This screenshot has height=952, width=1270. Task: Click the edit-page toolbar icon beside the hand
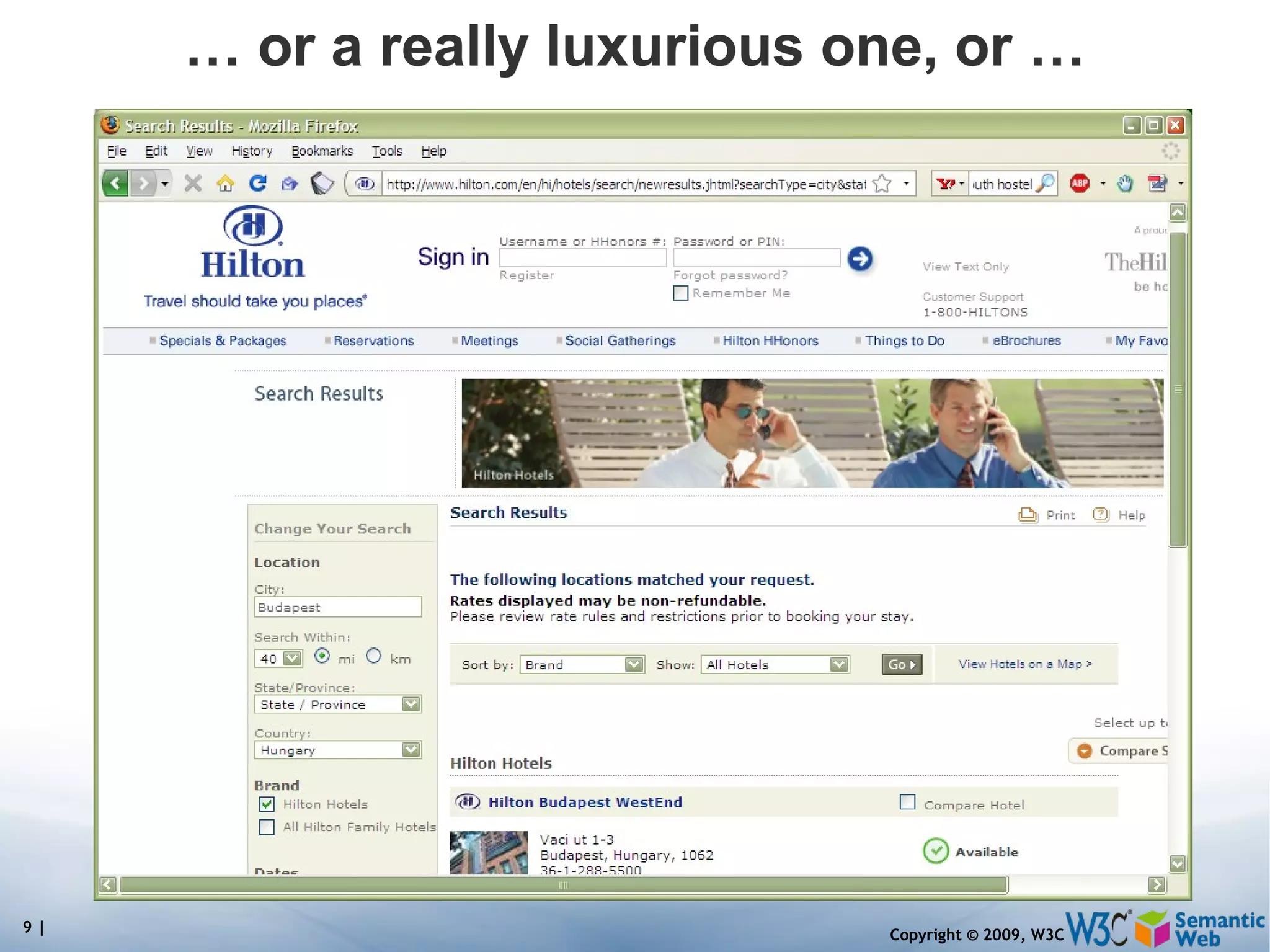1157,184
